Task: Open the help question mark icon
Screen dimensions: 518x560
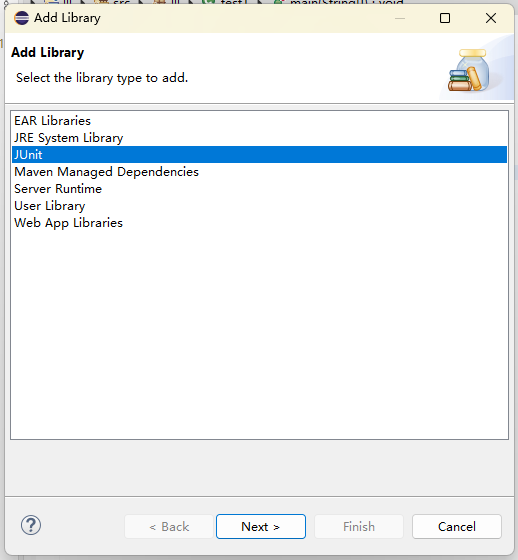Action: (31, 525)
